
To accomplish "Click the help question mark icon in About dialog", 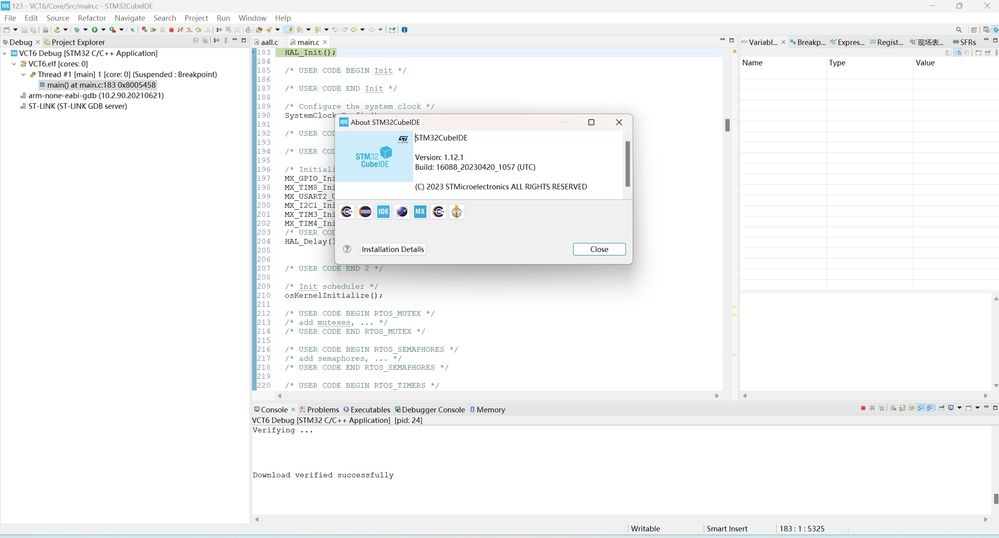I will coord(347,249).
